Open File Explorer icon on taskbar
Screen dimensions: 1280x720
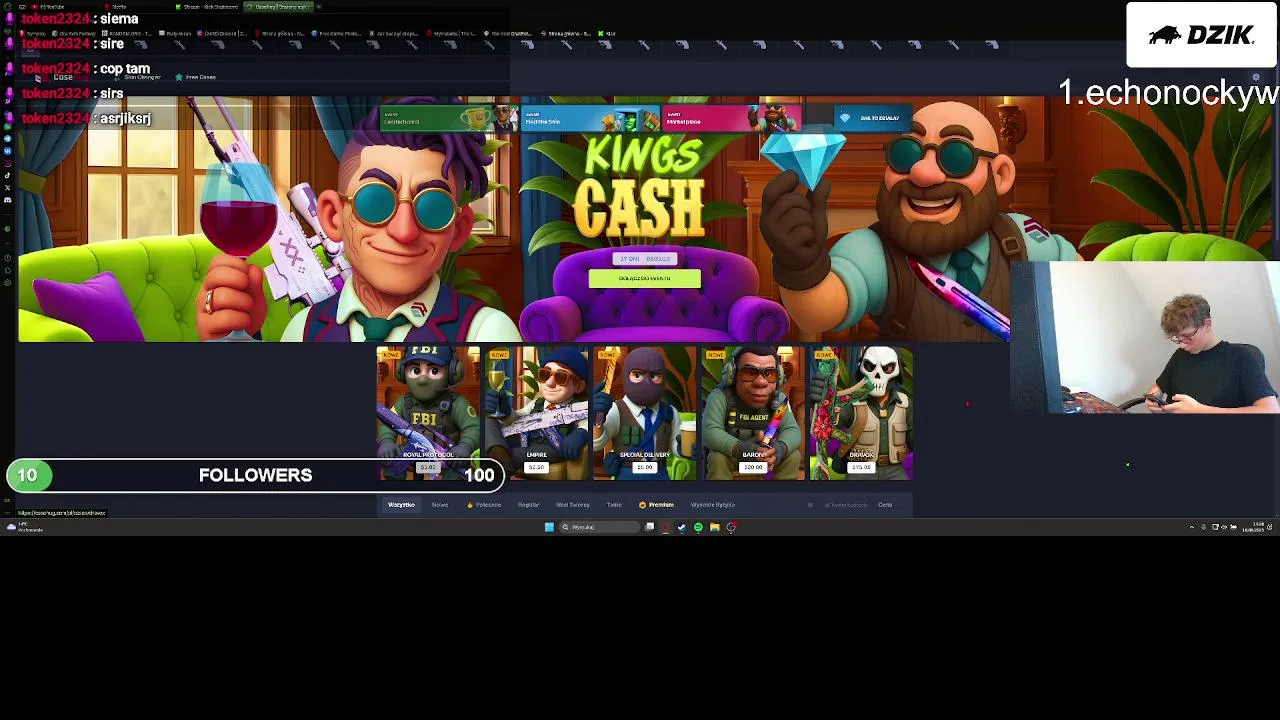[x=714, y=527]
